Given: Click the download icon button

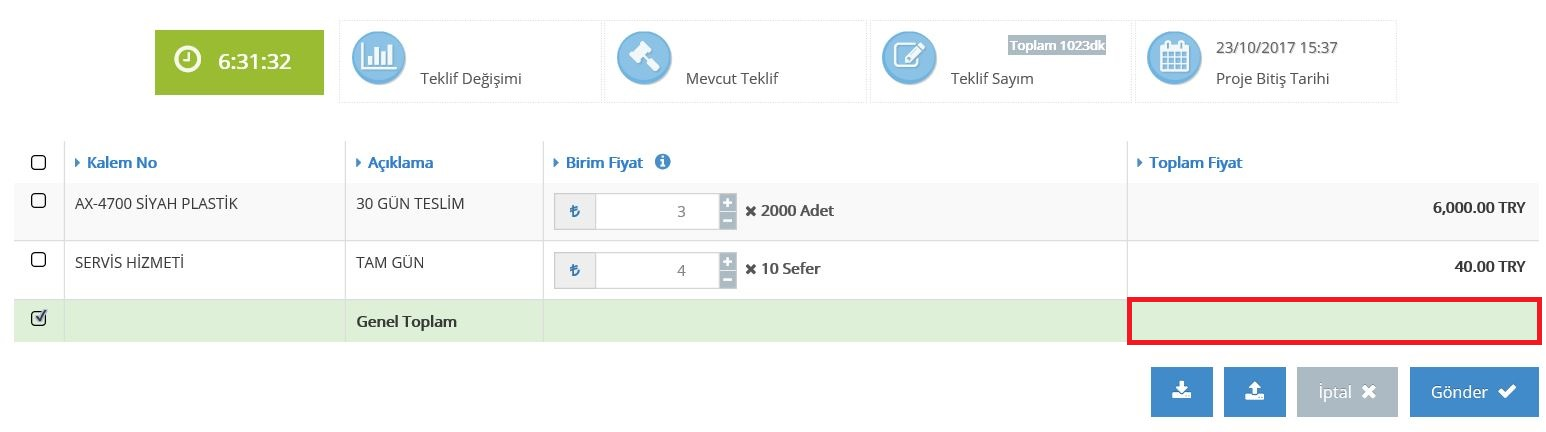Looking at the screenshot, I should click(x=1182, y=392).
